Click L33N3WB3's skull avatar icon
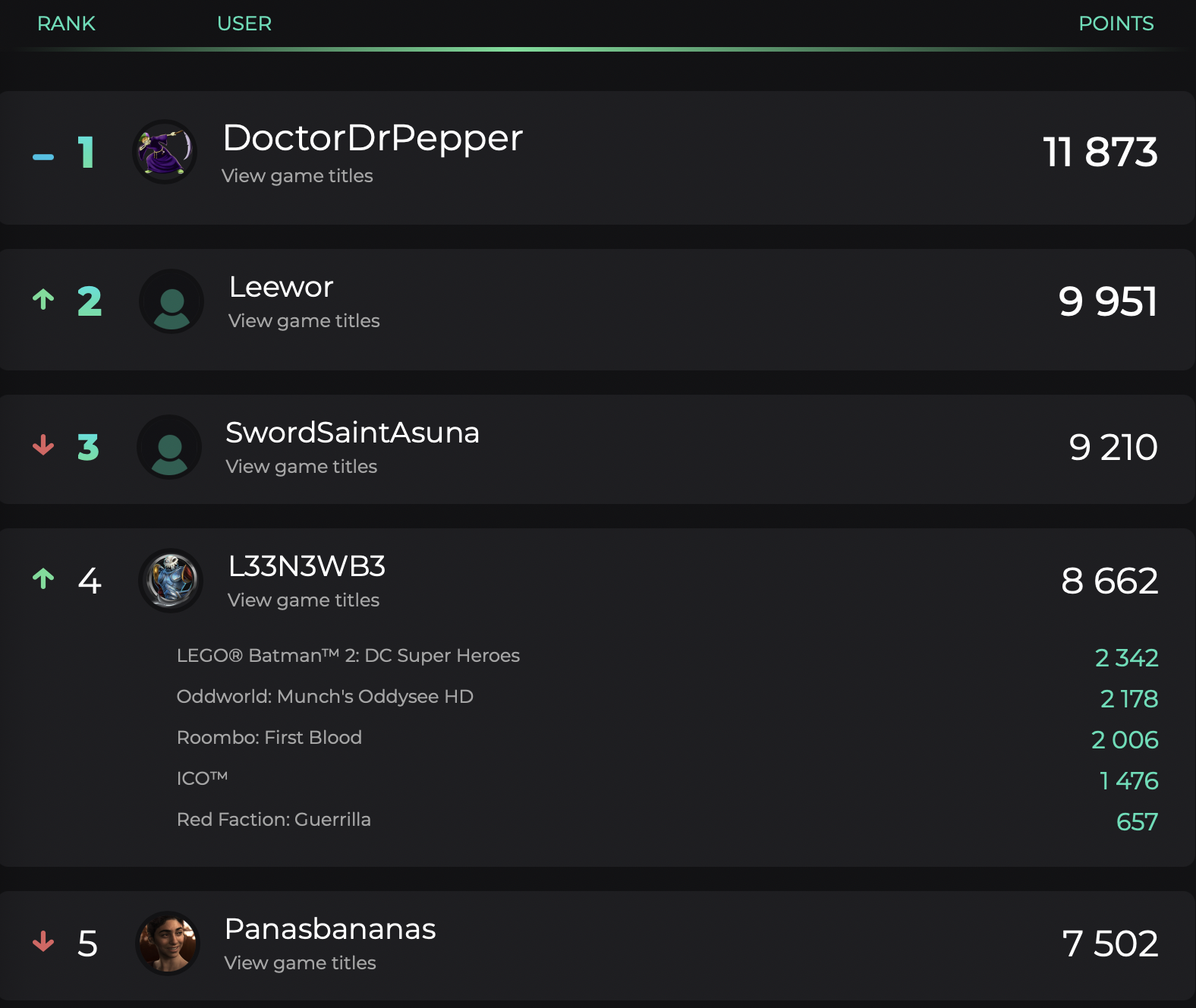Viewport: 1196px width, 1008px height. 171,581
